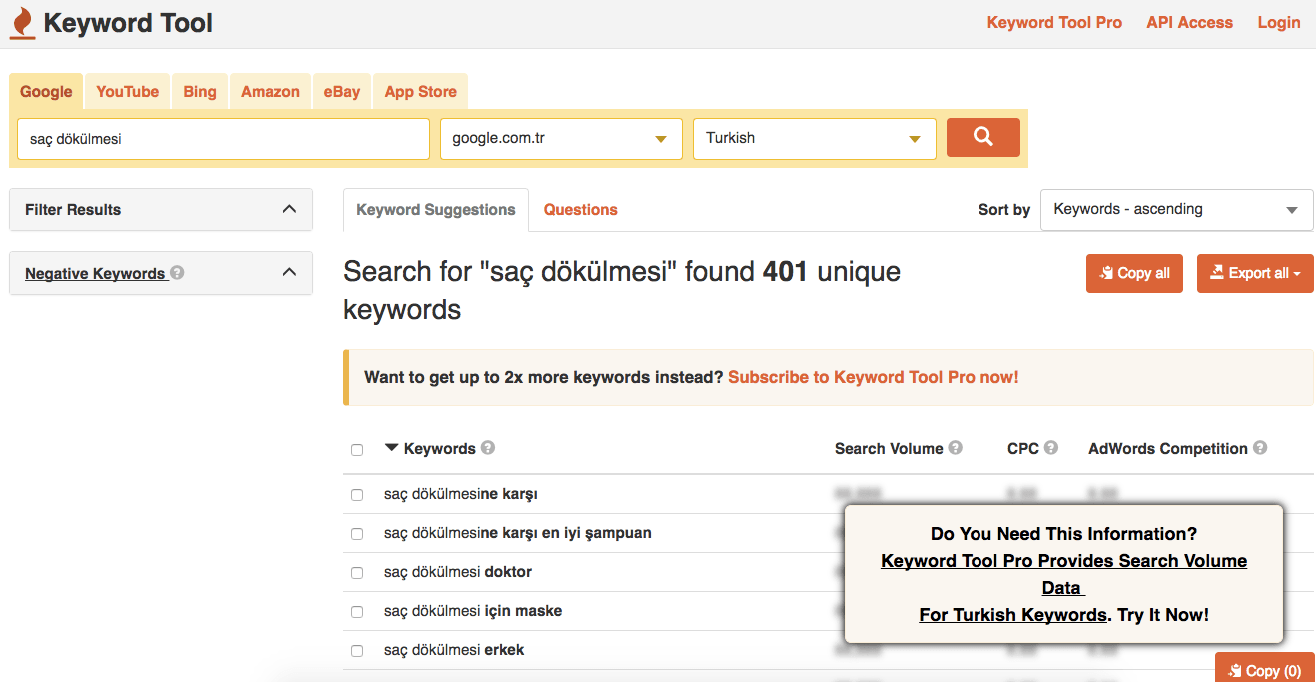Click the CPC question mark icon
Screen dimensions: 1316x682
pos(1050,448)
